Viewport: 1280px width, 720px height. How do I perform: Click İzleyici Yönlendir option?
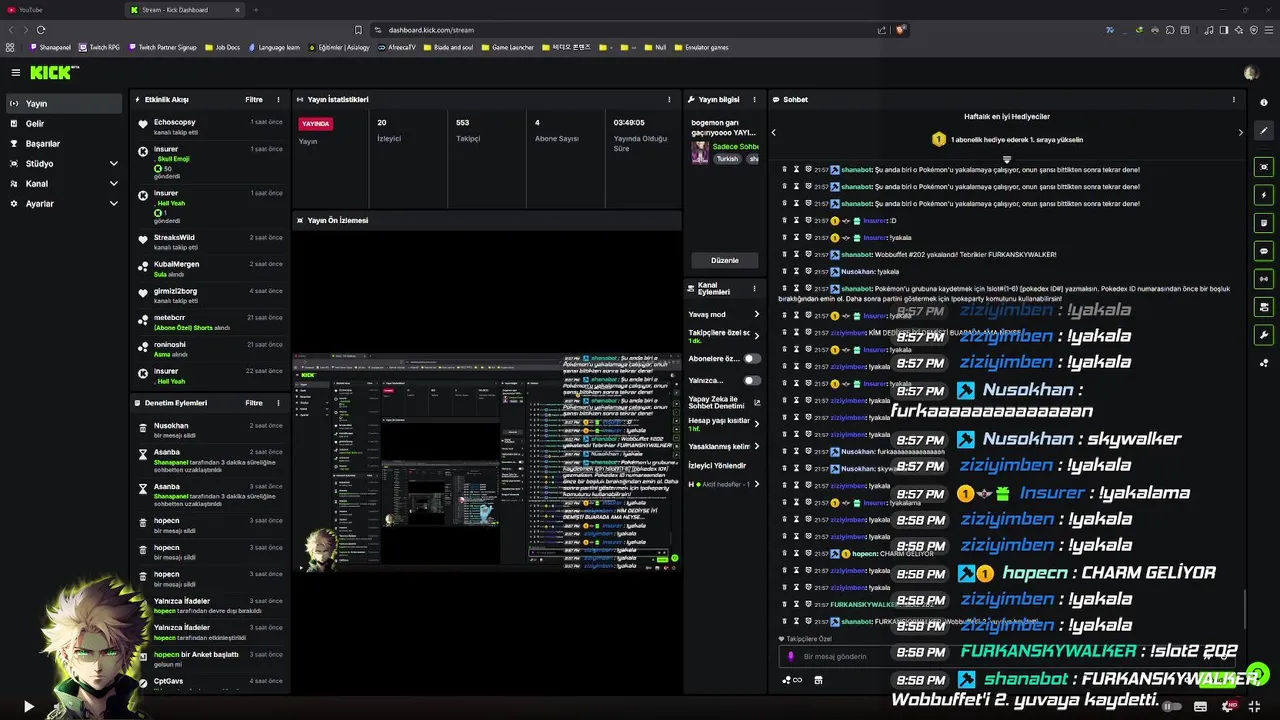[717, 466]
